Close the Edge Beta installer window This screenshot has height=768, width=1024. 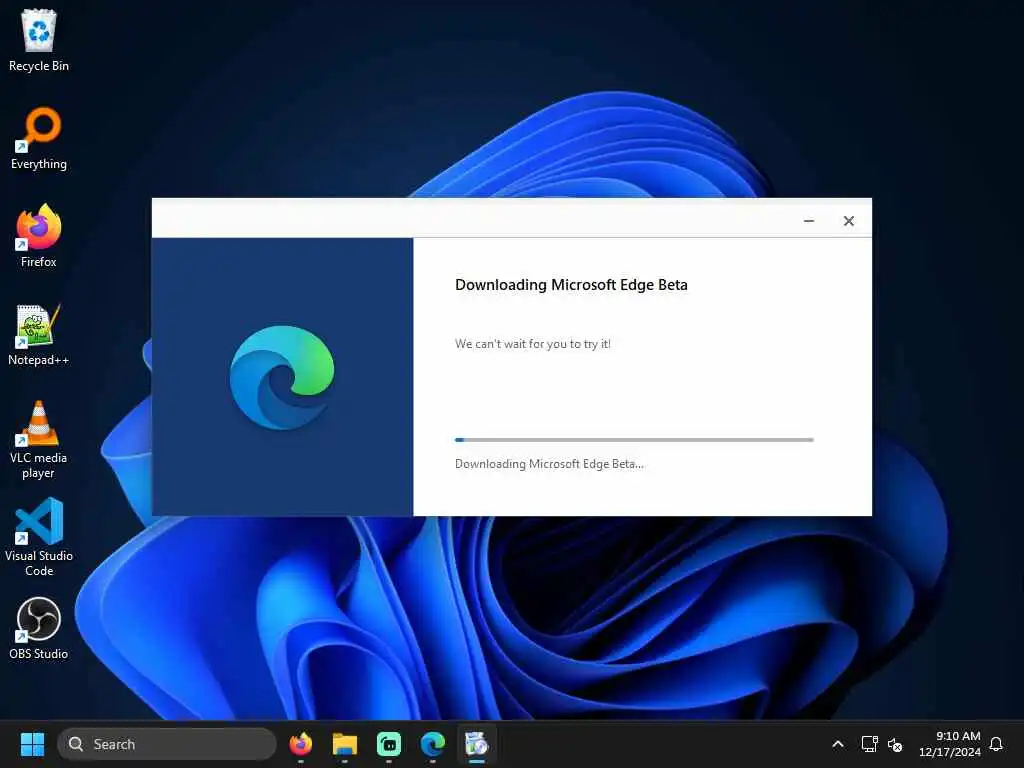(848, 221)
